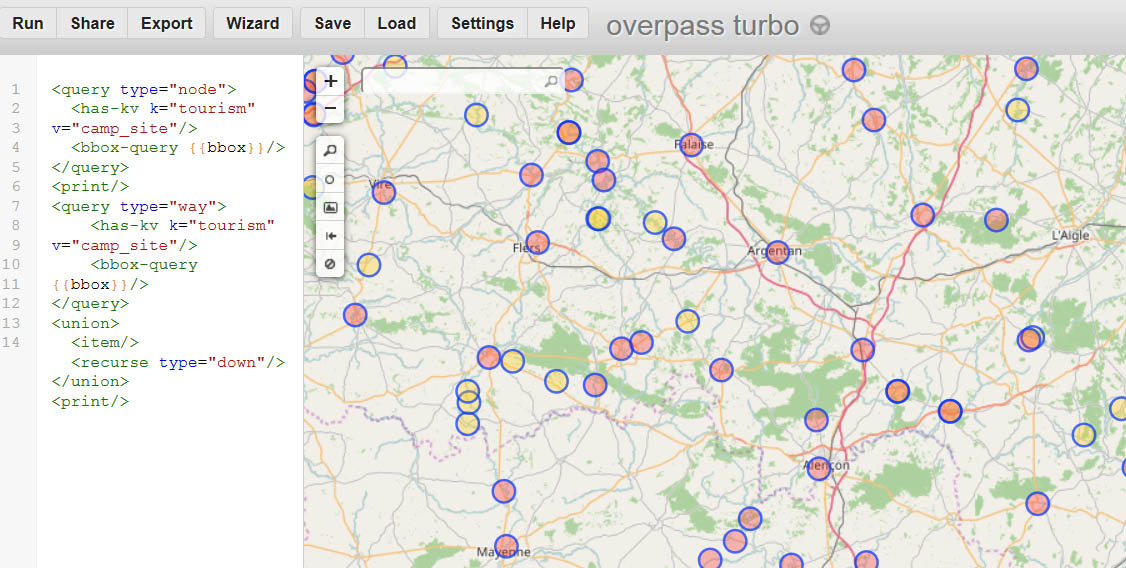Click the search magnifier in map search box
This screenshot has width=1126, height=568.
[x=551, y=81]
